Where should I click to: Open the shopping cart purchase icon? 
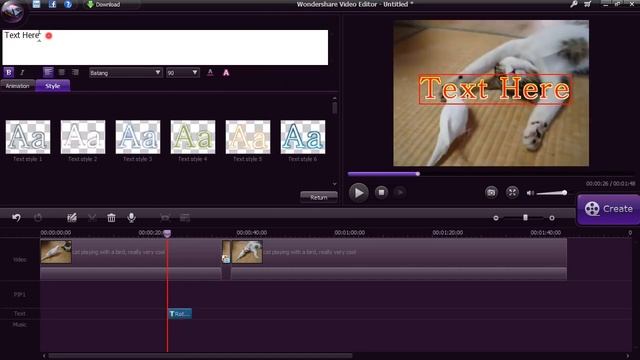[587, 4]
